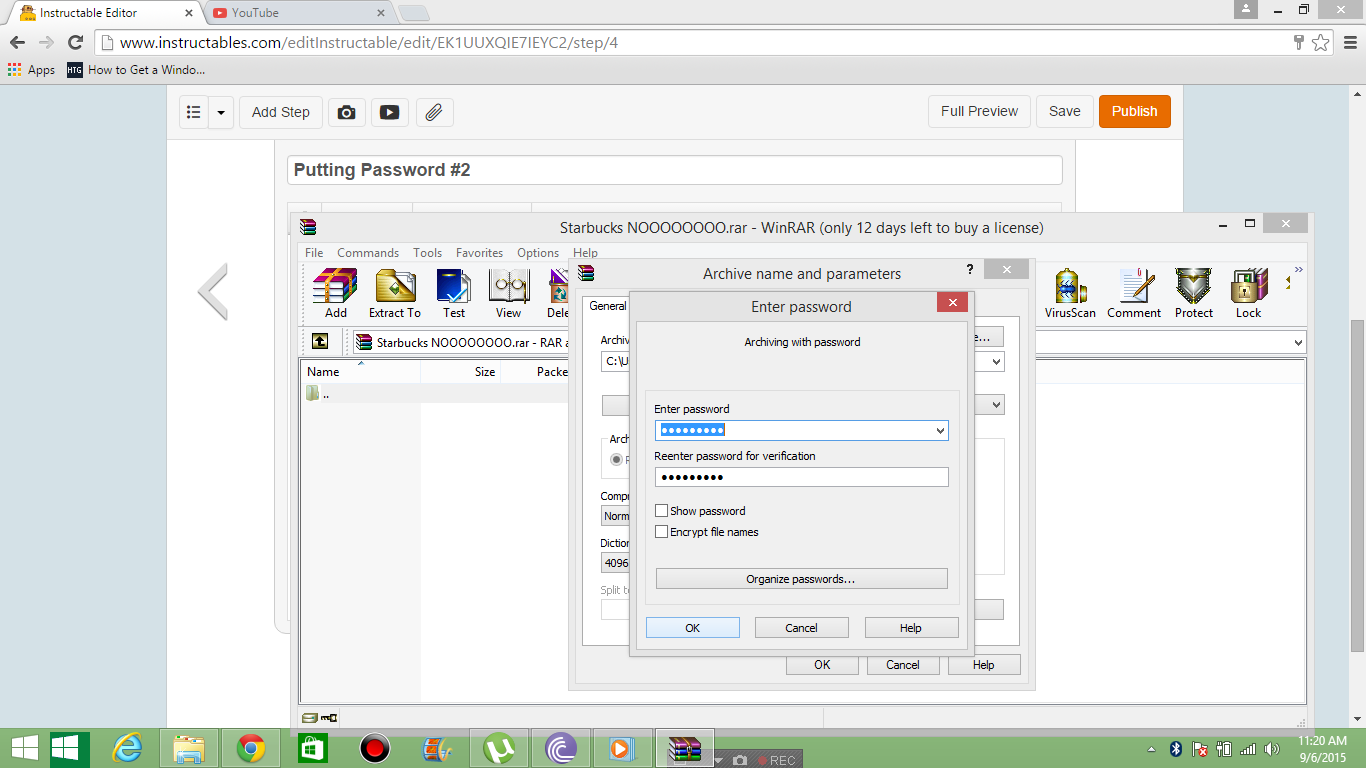Click Cancel in the Enter password dialog
Image resolution: width=1366 pixels, height=768 pixels.
[x=802, y=628]
